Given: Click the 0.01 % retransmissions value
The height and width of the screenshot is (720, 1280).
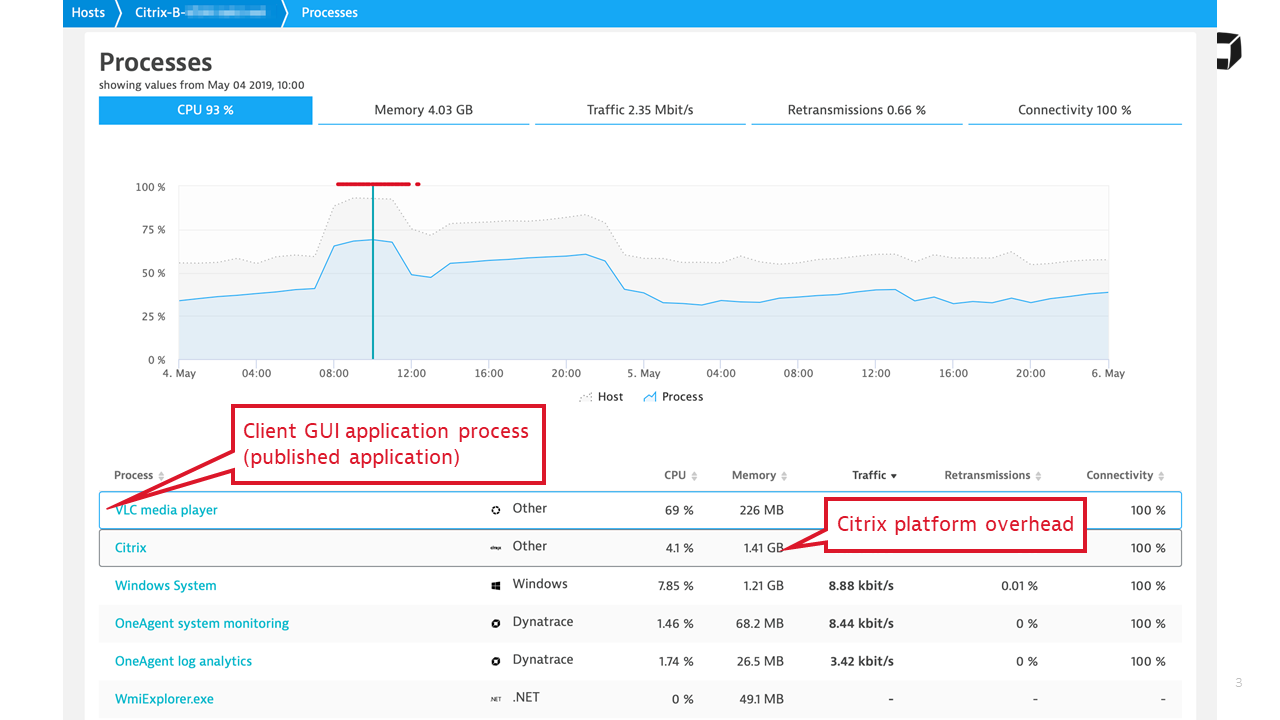Looking at the screenshot, I should [1019, 586].
